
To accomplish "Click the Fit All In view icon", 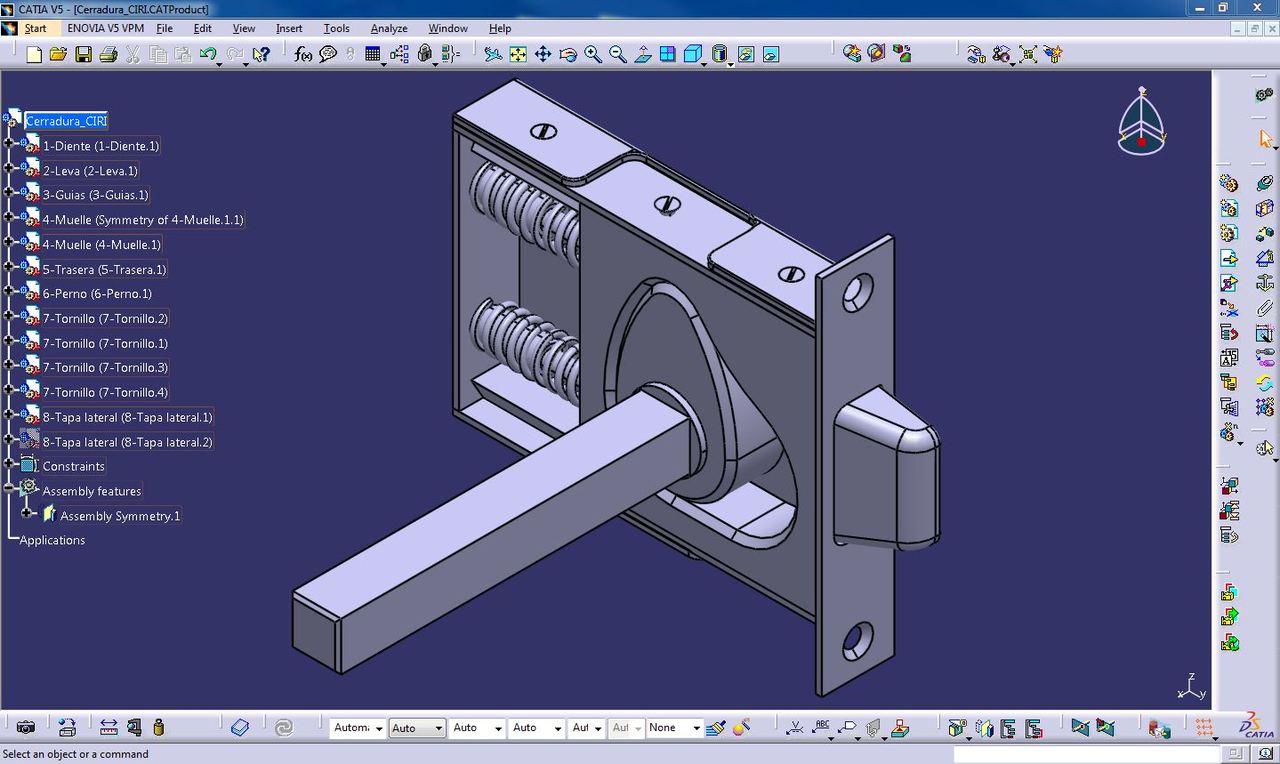I will pyautogui.click(x=518, y=54).
